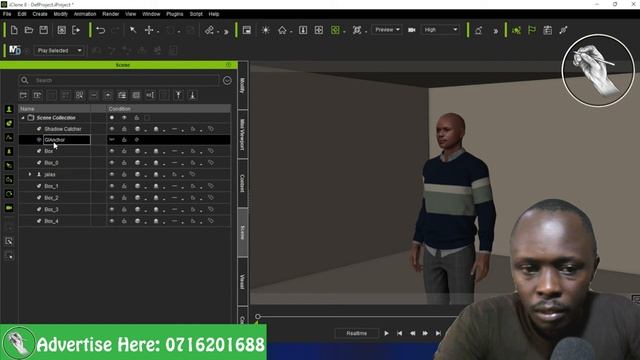Open the Create menu
Image resolution: width=640 pixels, height=360 pixels.
point(40,14)
